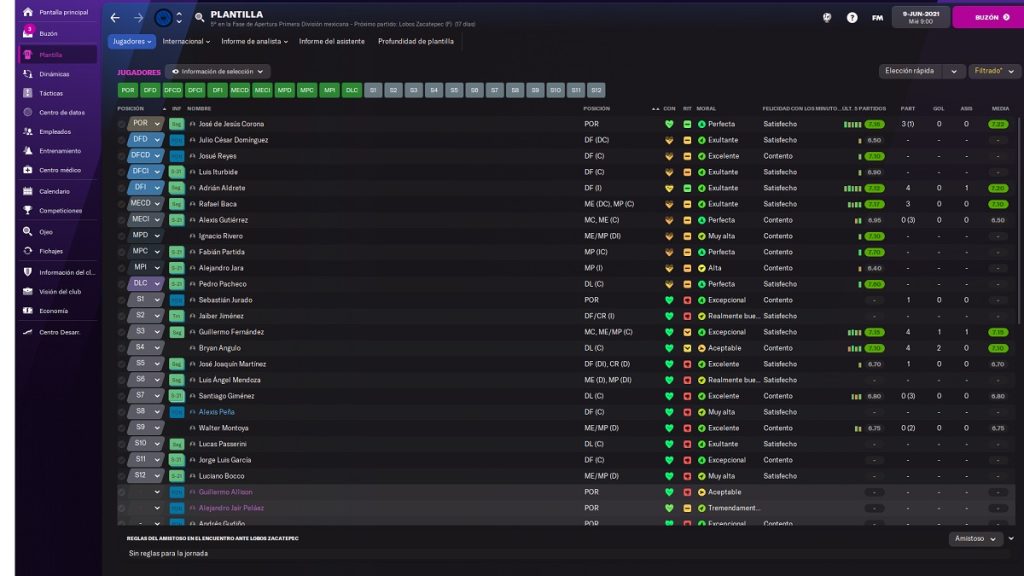Sort the table by the Media column header
The image size is (1024, 576).
point(999,108)
